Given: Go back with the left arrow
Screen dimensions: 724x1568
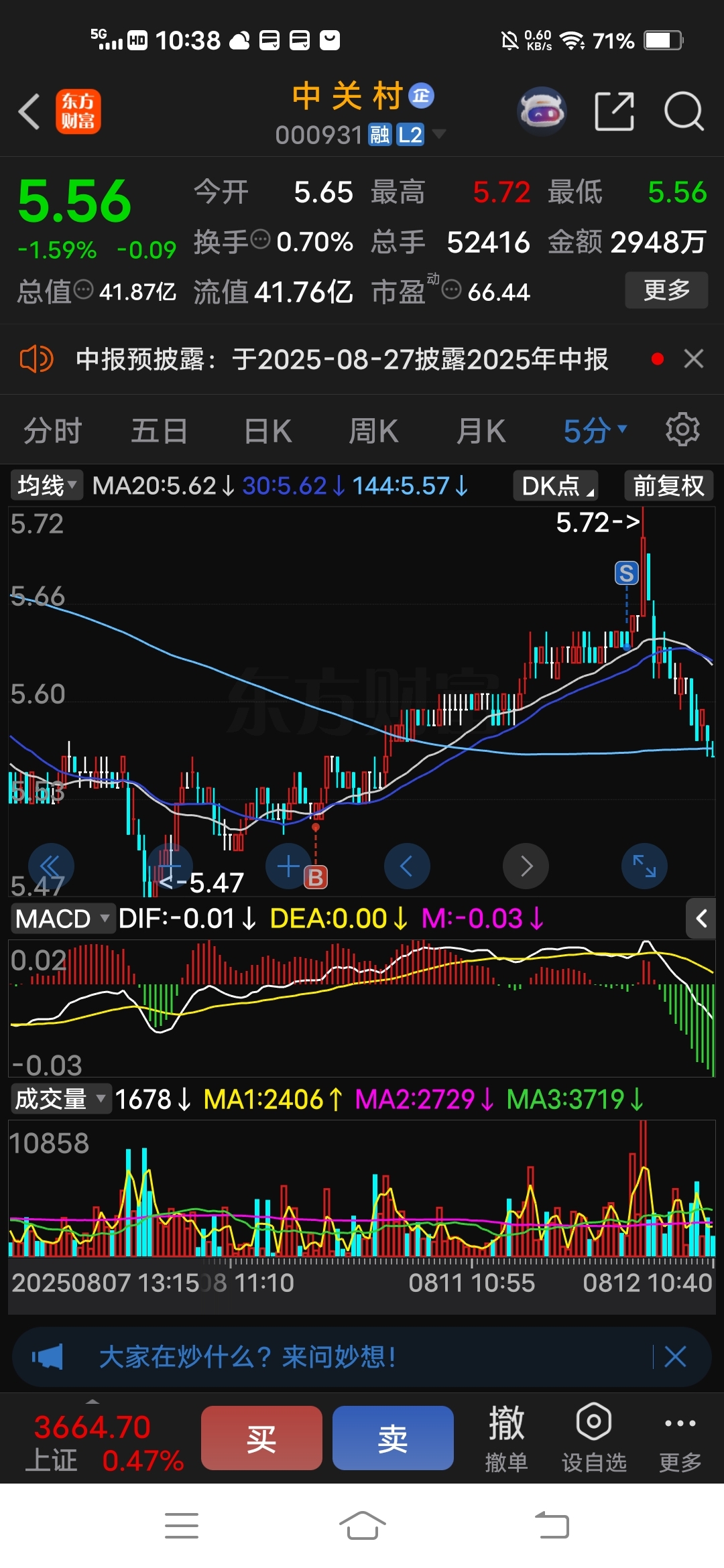Looking at the screenshot, I should 29,111.
